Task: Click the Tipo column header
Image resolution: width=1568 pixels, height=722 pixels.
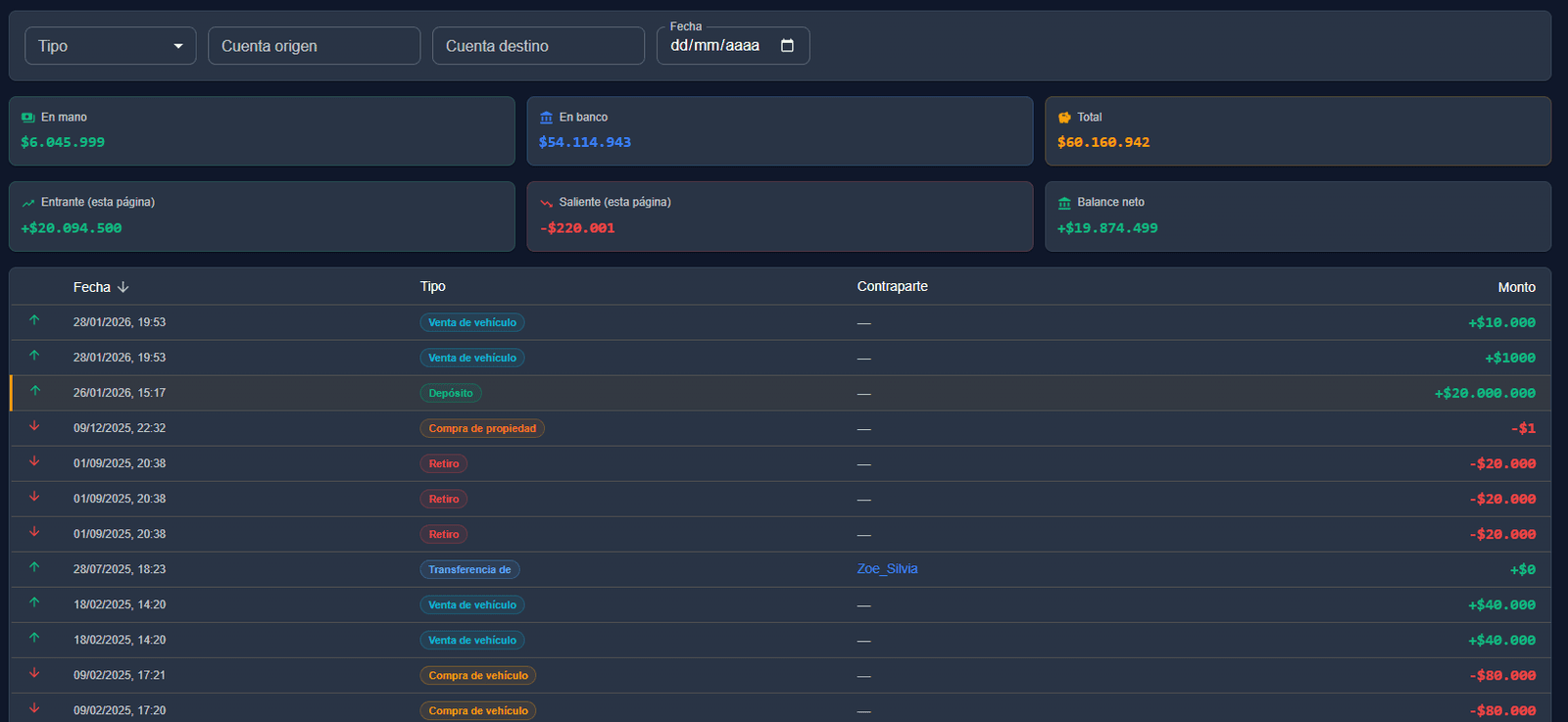Action: [433, 286]
